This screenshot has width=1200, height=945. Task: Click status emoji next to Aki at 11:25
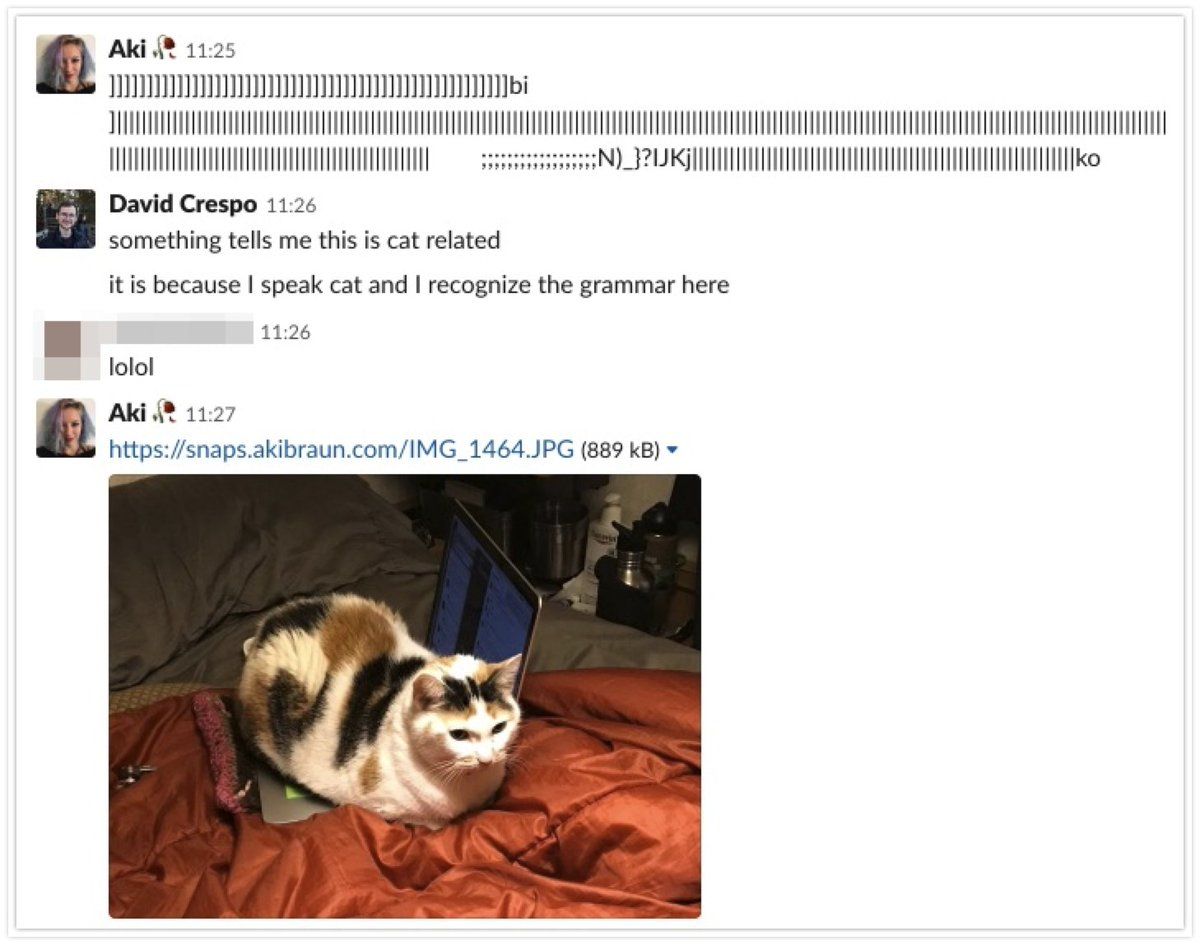pyautogui.click(x=165, y=48)
